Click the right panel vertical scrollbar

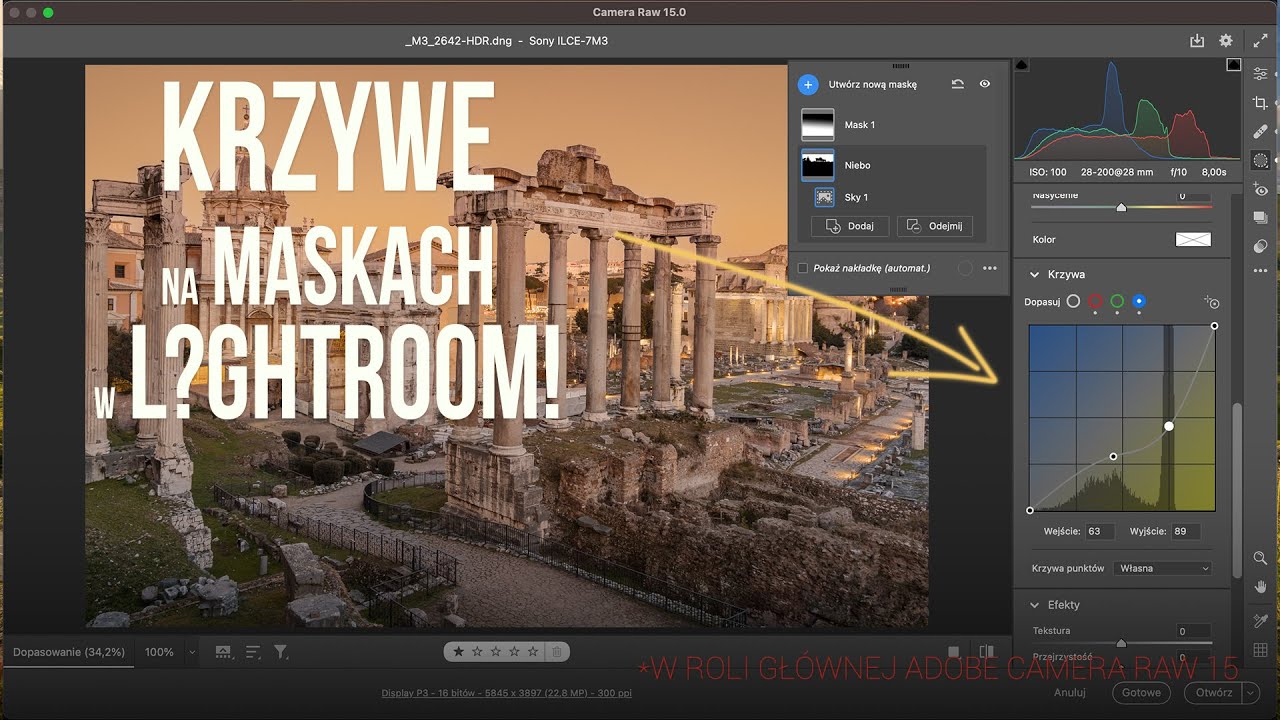coord(1237,490)
